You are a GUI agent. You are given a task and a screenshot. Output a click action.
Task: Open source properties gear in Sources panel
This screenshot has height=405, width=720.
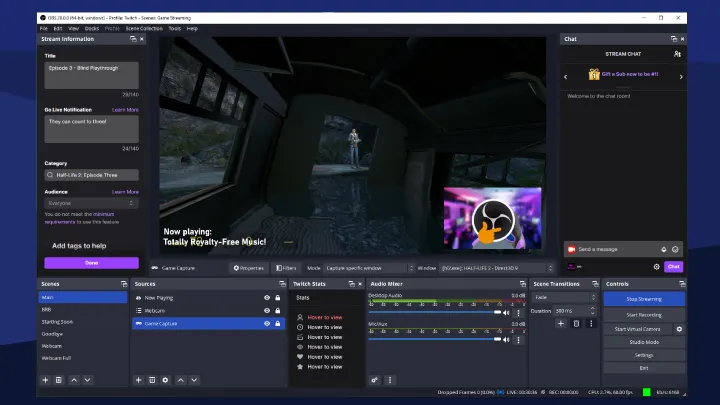click(x=165, y=380)
